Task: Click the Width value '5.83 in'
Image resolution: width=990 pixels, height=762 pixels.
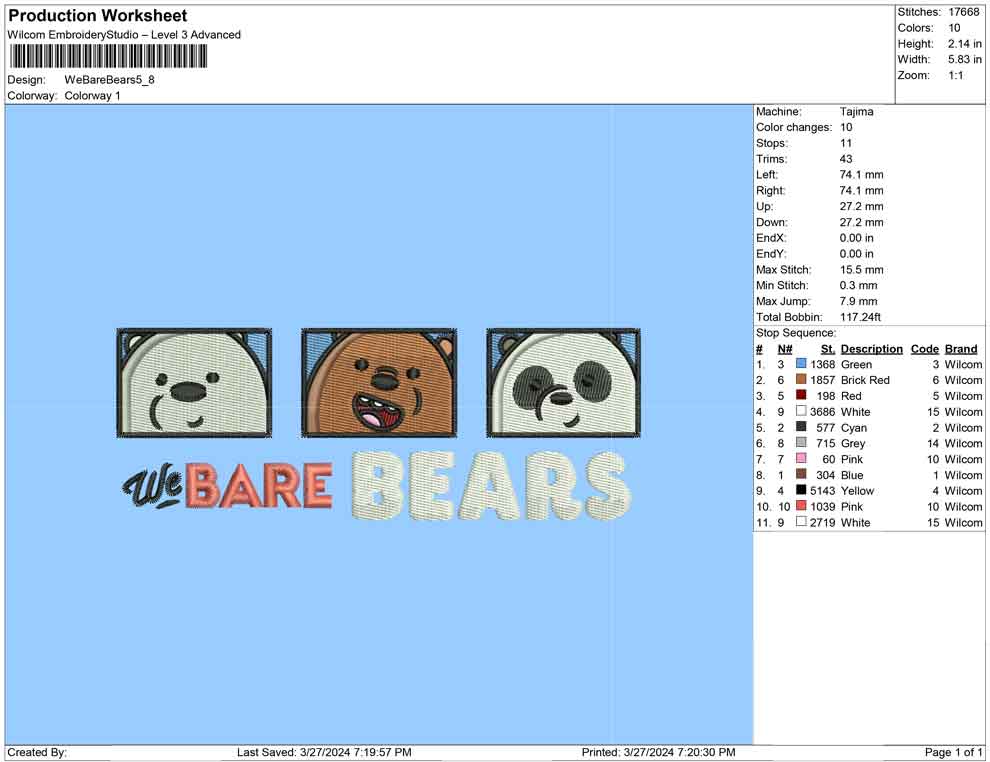Action: click(x=965, y=59)
